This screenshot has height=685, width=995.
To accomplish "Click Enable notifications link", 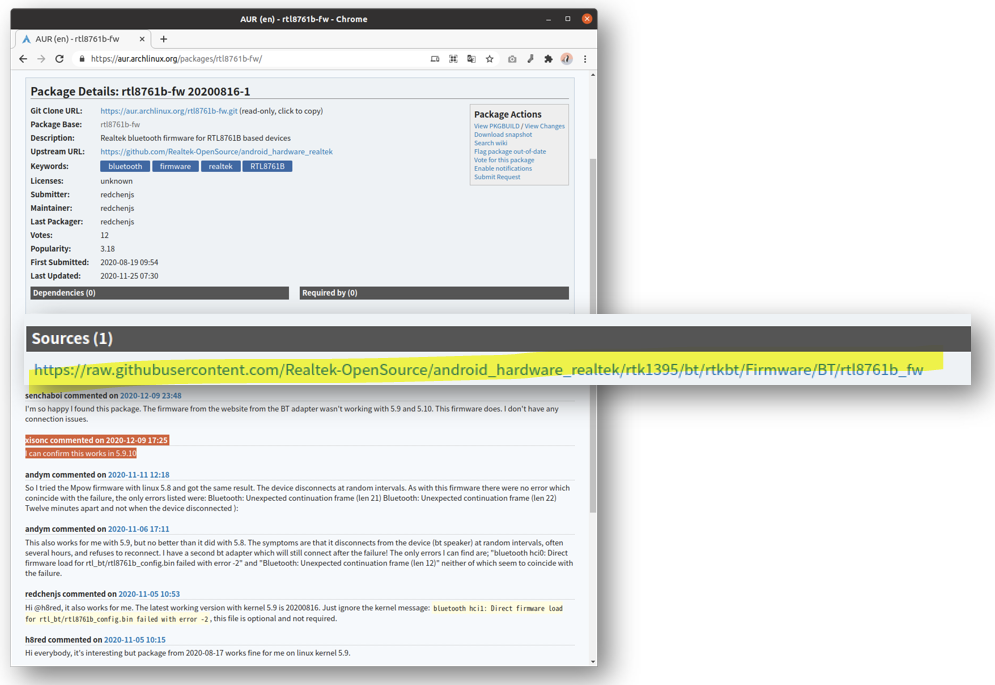I will pos(503,169).
